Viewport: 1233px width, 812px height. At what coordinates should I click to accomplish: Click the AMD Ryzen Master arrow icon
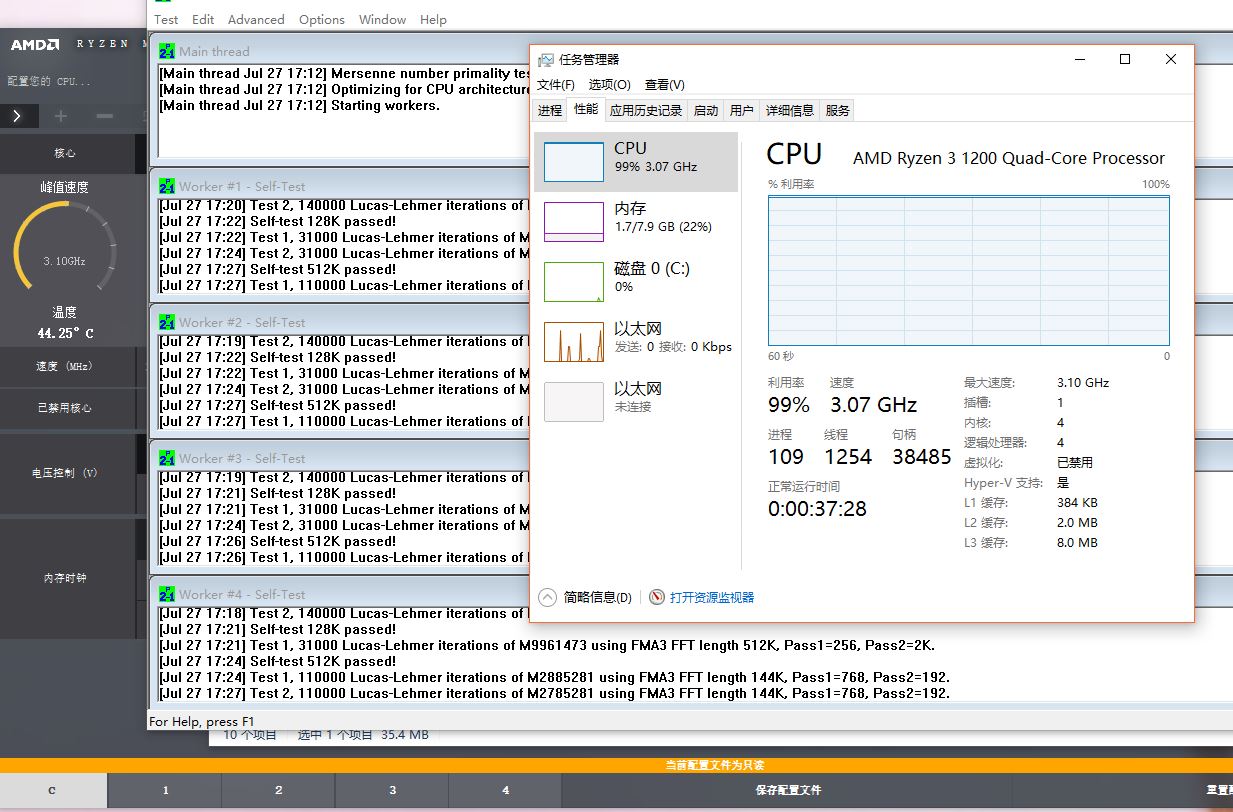pyautogui.click(x=19, y=116)
